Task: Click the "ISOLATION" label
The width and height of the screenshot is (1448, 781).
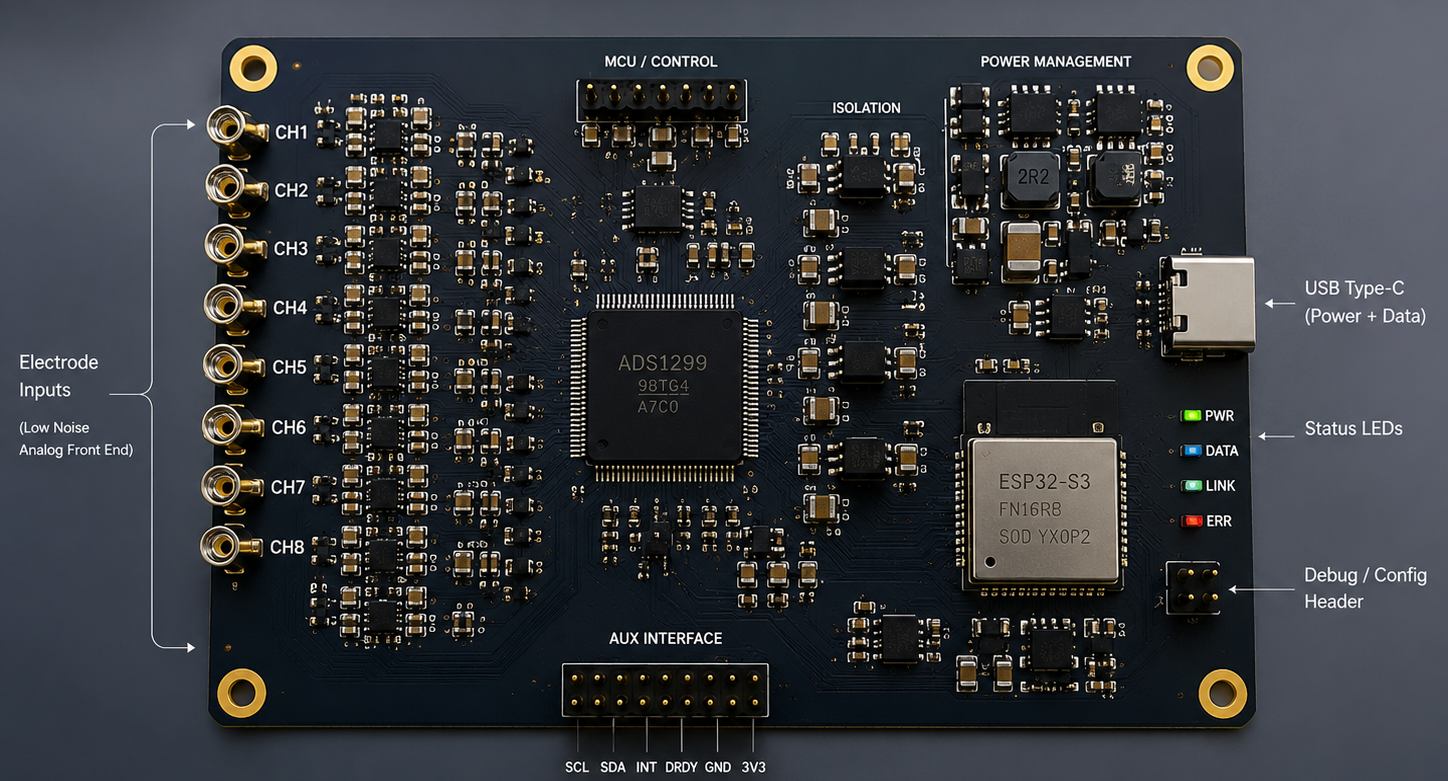Action: pos(866,108)
